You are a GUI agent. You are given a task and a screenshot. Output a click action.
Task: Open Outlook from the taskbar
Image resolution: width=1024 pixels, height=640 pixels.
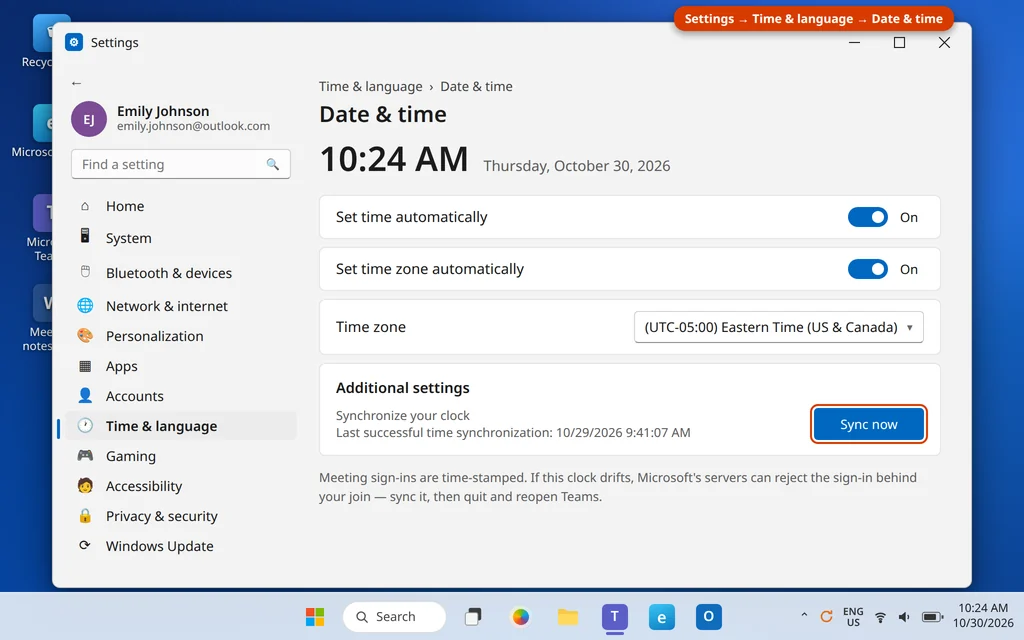click(x=709, y=616)
